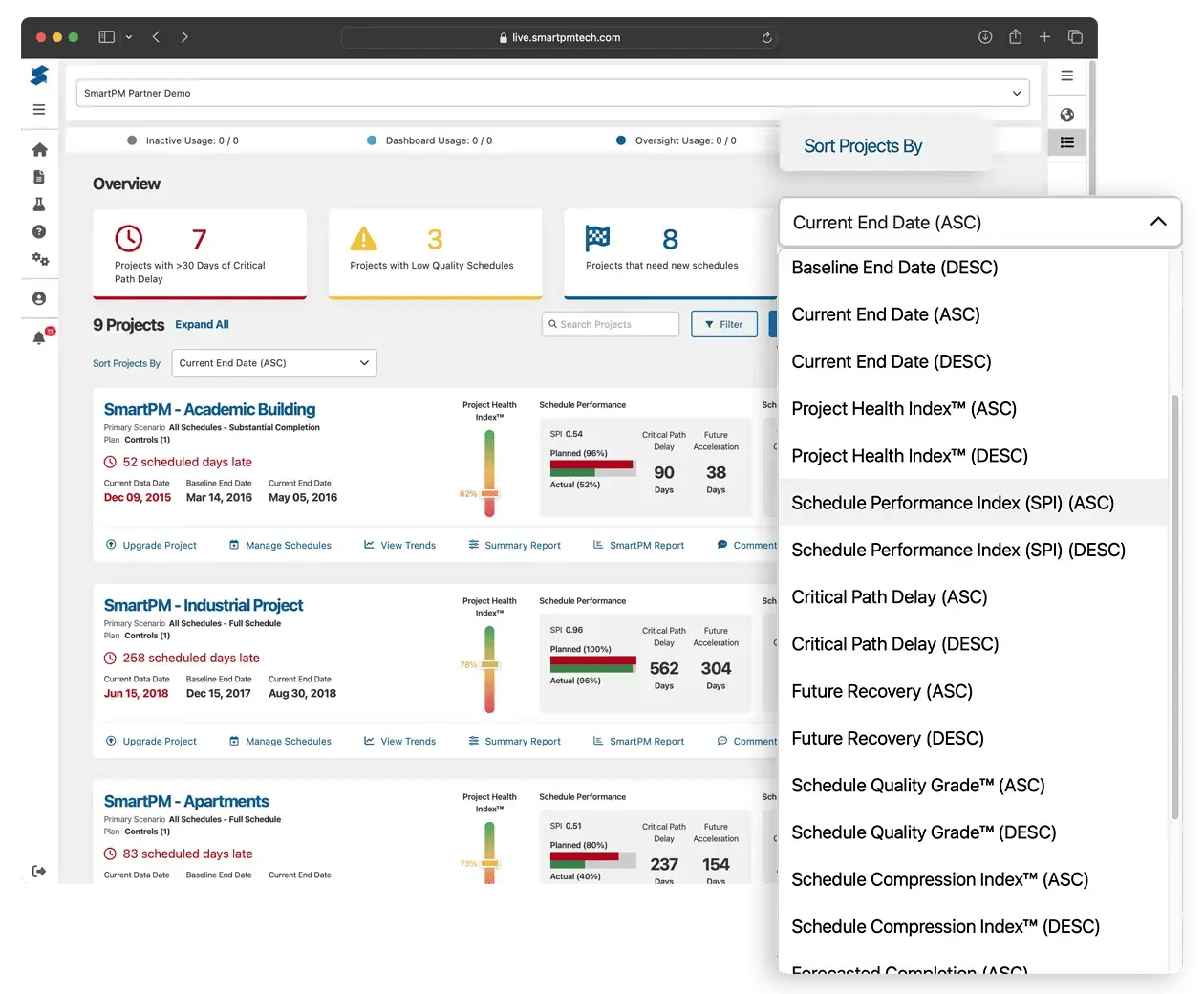This screenshot has height=994, width=1204.
Task: Click the globe map view icon
Action: (x=1067, y=115)
